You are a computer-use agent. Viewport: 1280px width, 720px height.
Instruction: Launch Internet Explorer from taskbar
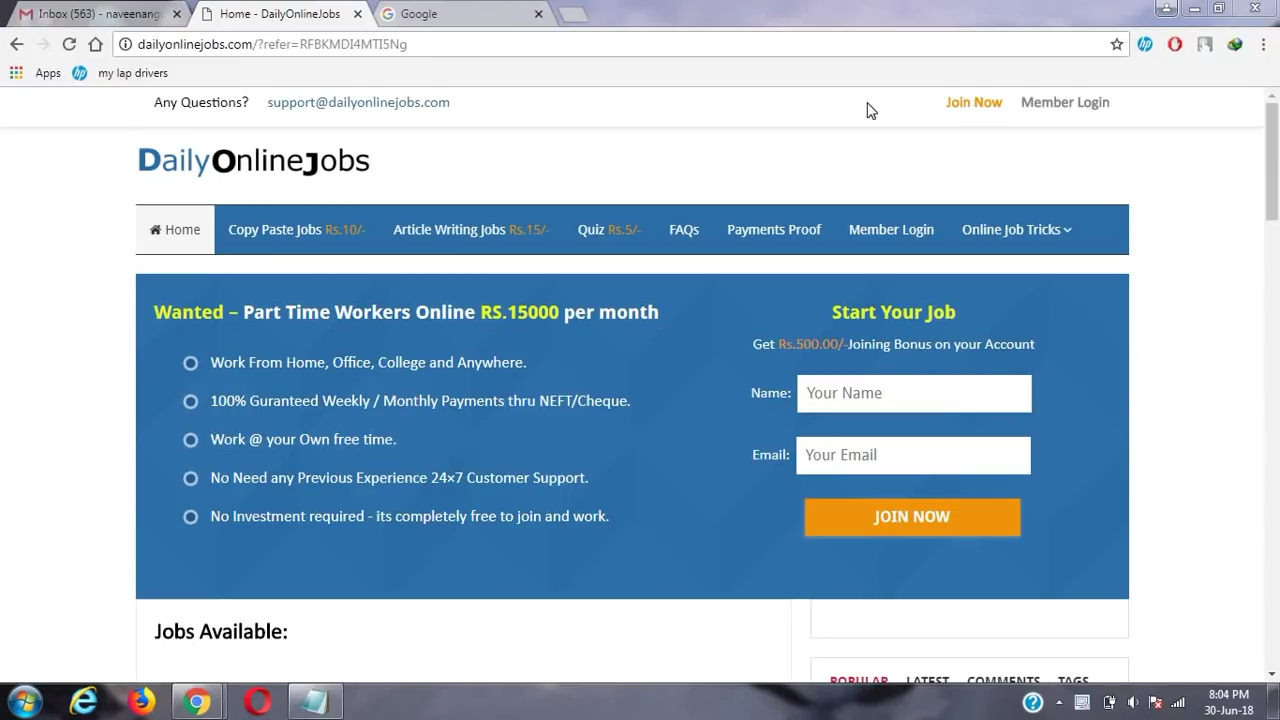pyautogui.click(x=83, y=702)
